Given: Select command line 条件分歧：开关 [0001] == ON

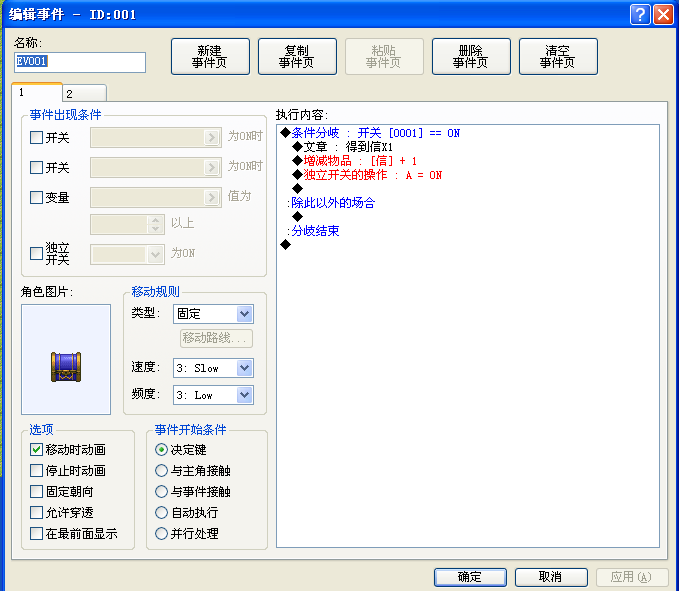Looking at the screenshot, I should 370,133.
